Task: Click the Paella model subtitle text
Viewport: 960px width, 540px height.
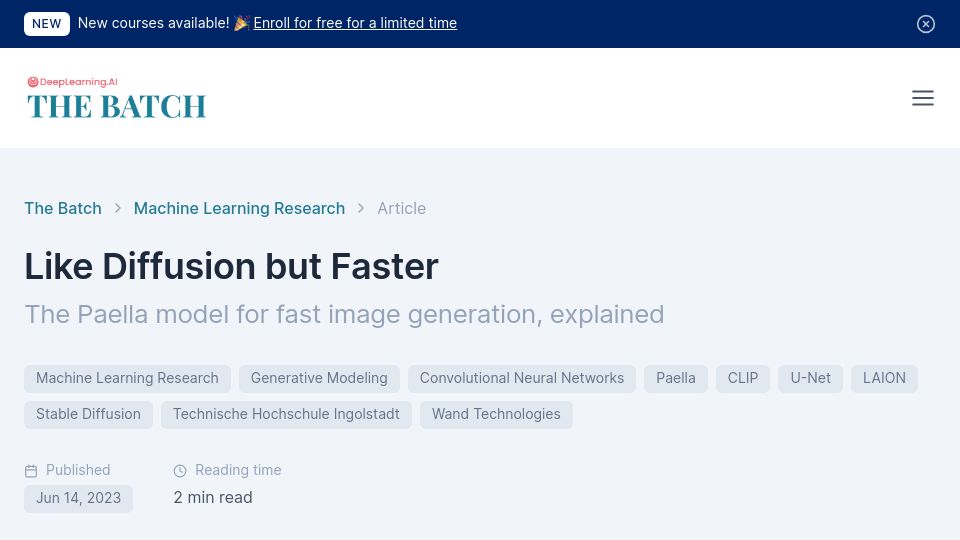Action: [344, 315]
